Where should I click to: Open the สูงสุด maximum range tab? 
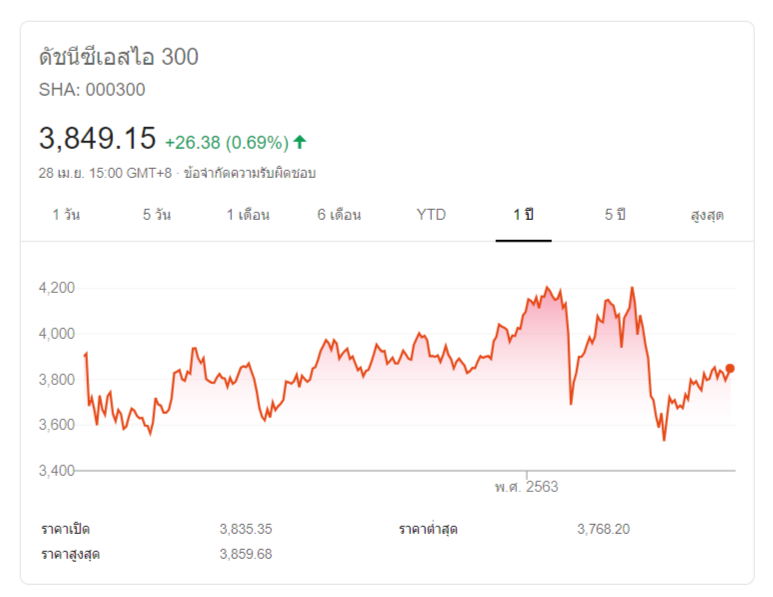(x=706, y=215)
